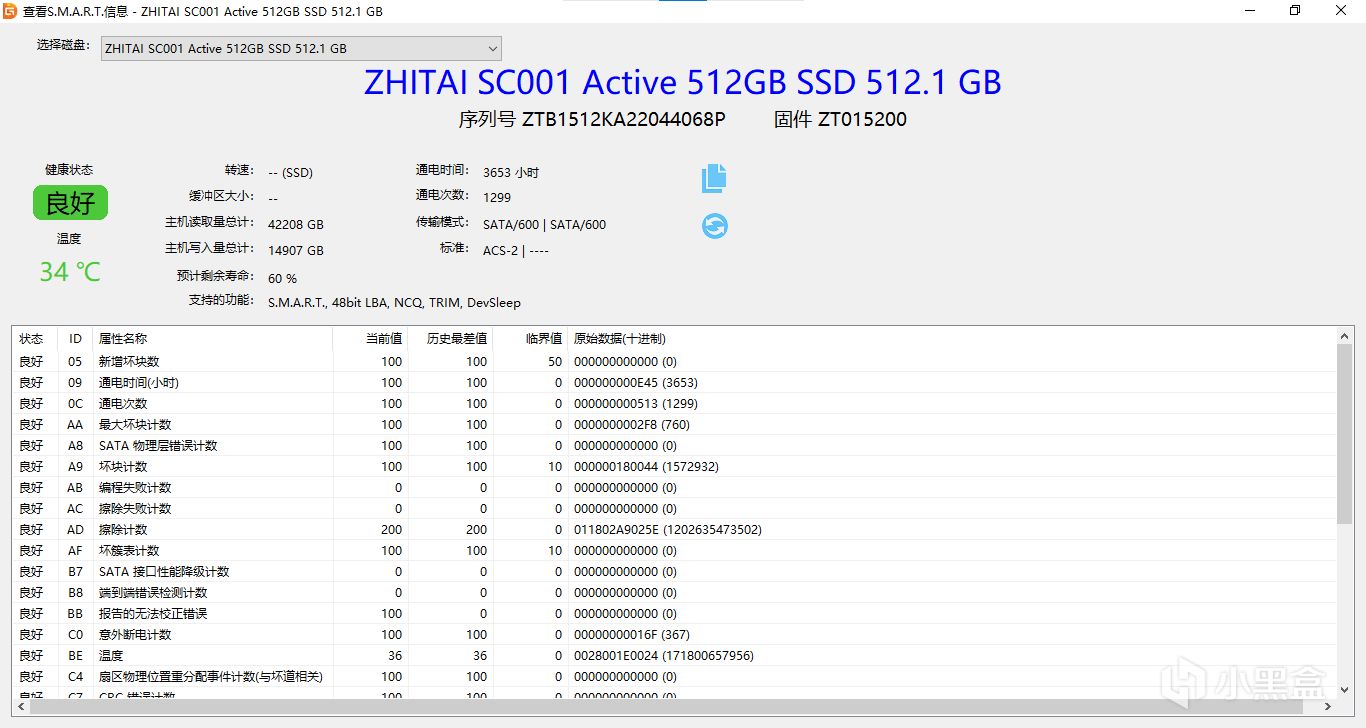This screenshot has width=1366, height=728.
Task: Select the SATA 物理层错误计数 row
Action: pyautogui.click(x=675, y=445)
